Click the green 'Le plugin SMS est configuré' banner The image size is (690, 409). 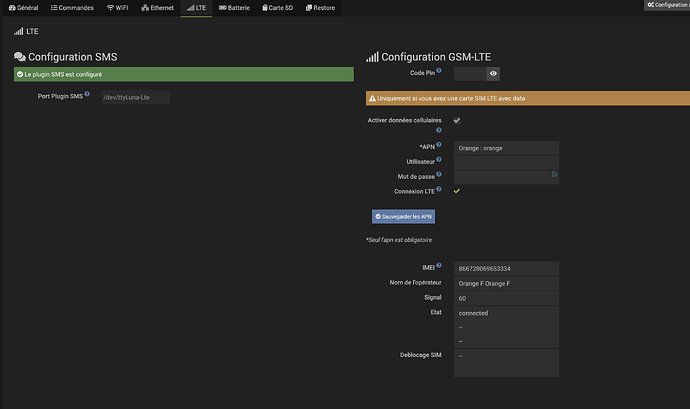[184, 74]
